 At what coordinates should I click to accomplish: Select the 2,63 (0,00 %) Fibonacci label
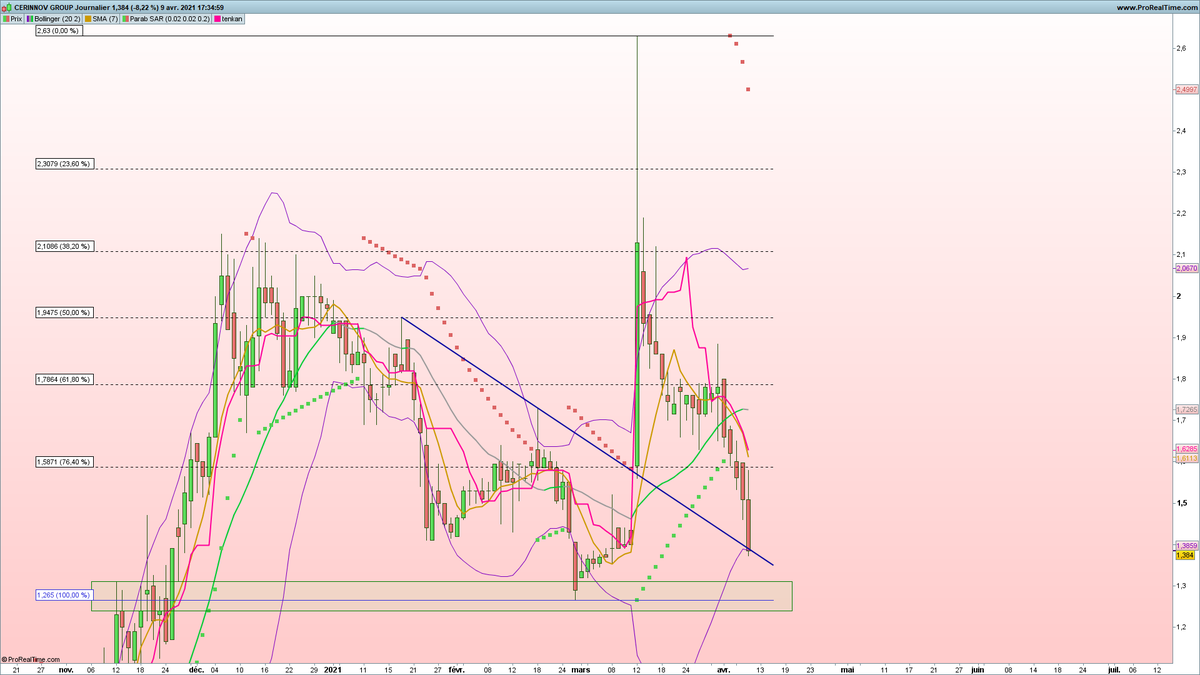pyautogui.click(x=57, y=31)
